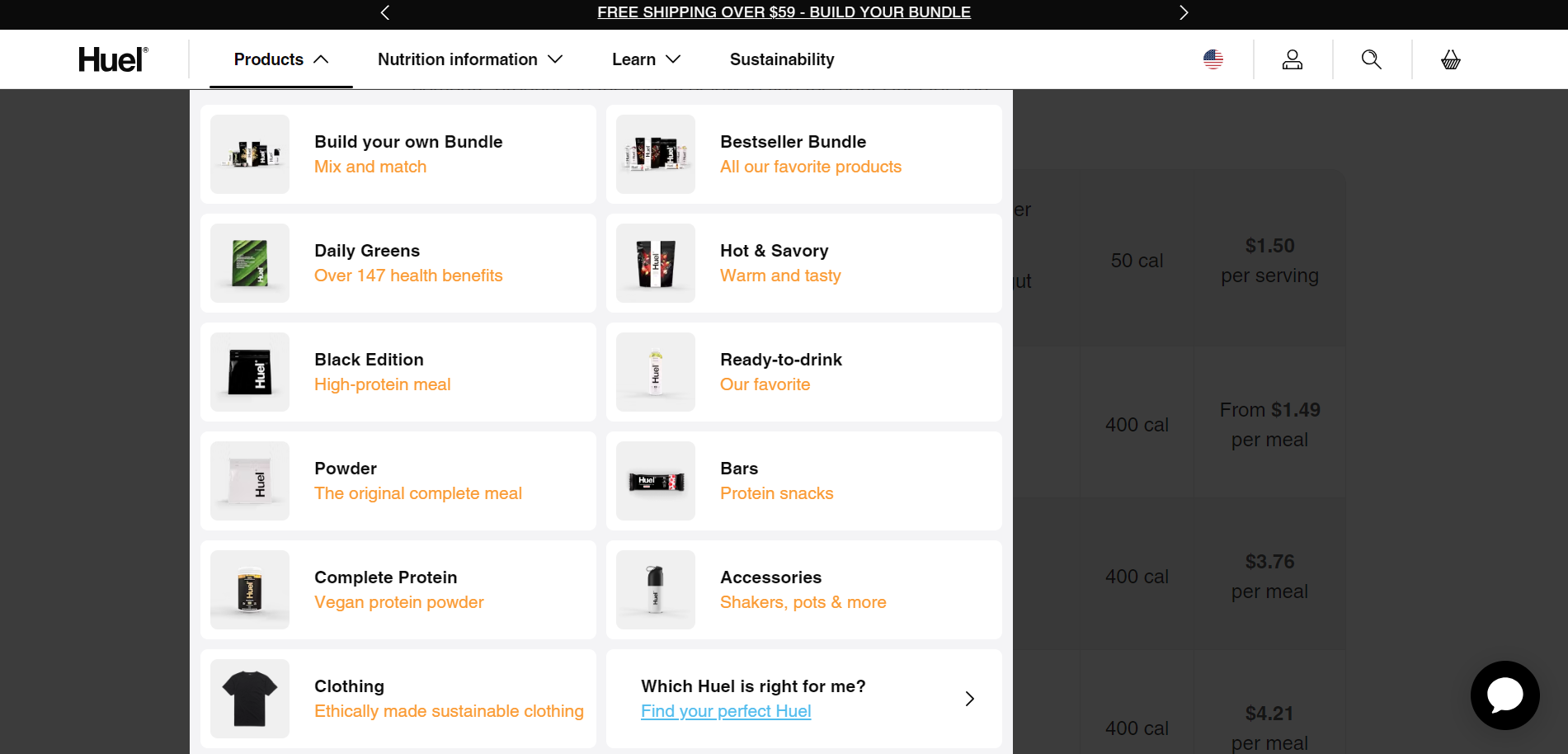Open the account profile icon
This screenshot has width=1568, height=754.
click(x=1293, y=59)
